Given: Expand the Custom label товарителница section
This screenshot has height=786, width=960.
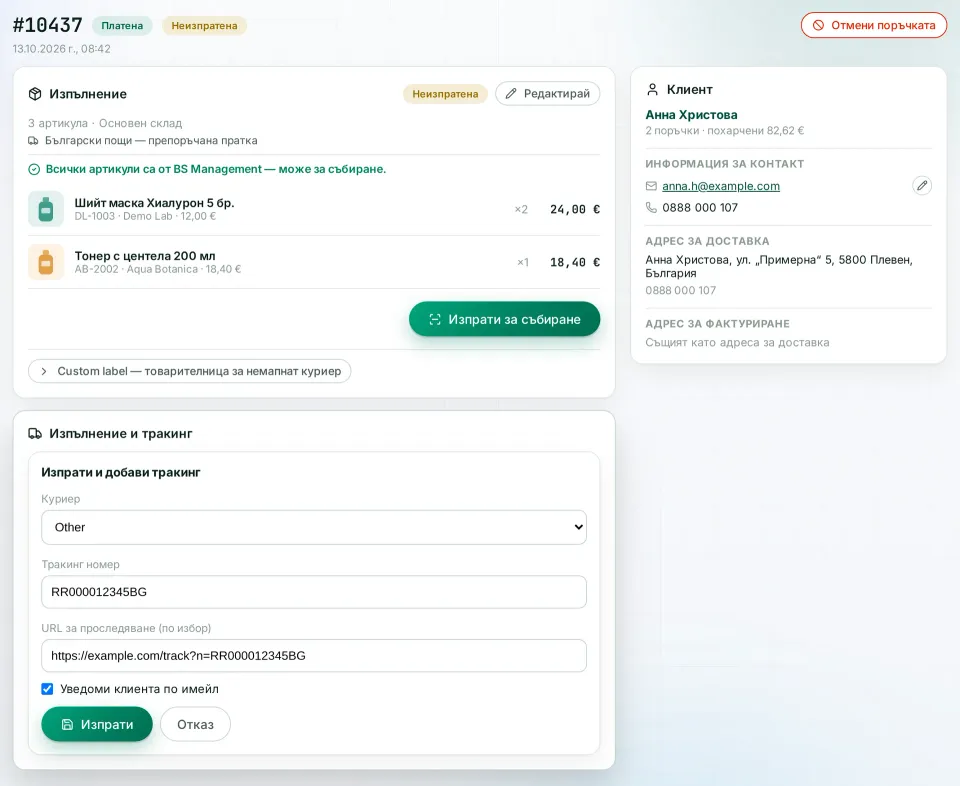Looking at the screenshot, I should pyautogui.click(x=190, y=371).
